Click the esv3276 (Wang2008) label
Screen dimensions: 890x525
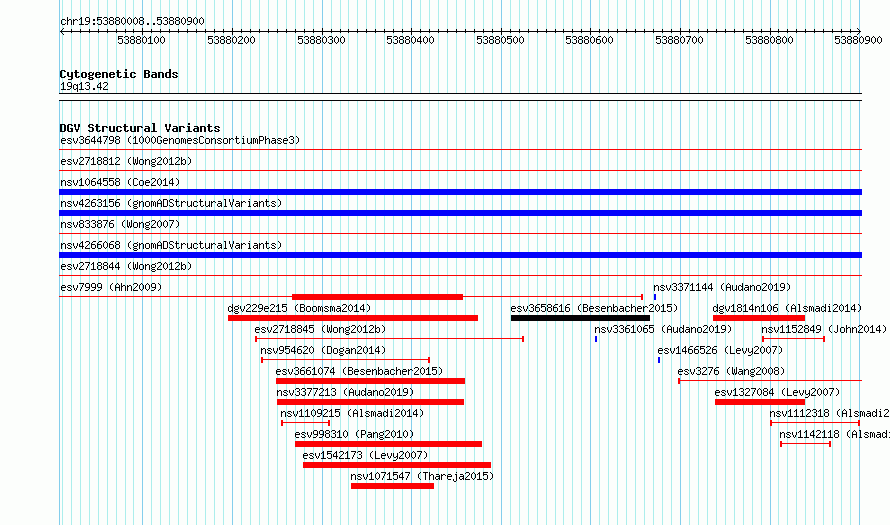pyautogui.click(x=731, y=371)
